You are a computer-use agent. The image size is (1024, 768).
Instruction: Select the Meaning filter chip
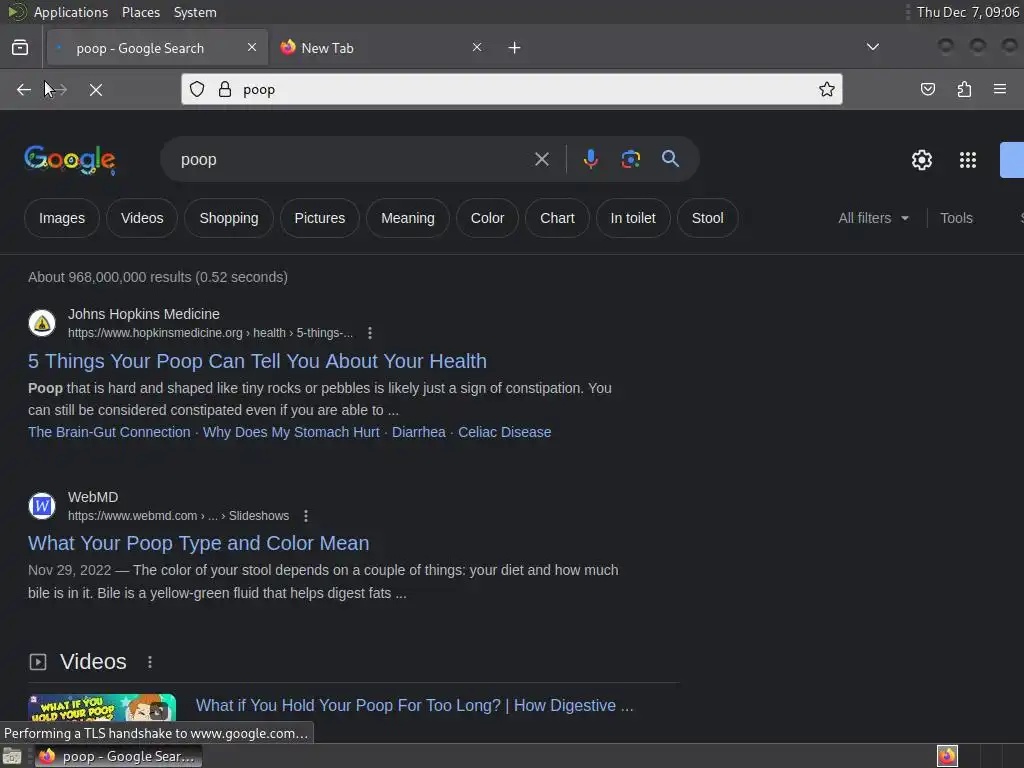(408, 218)
